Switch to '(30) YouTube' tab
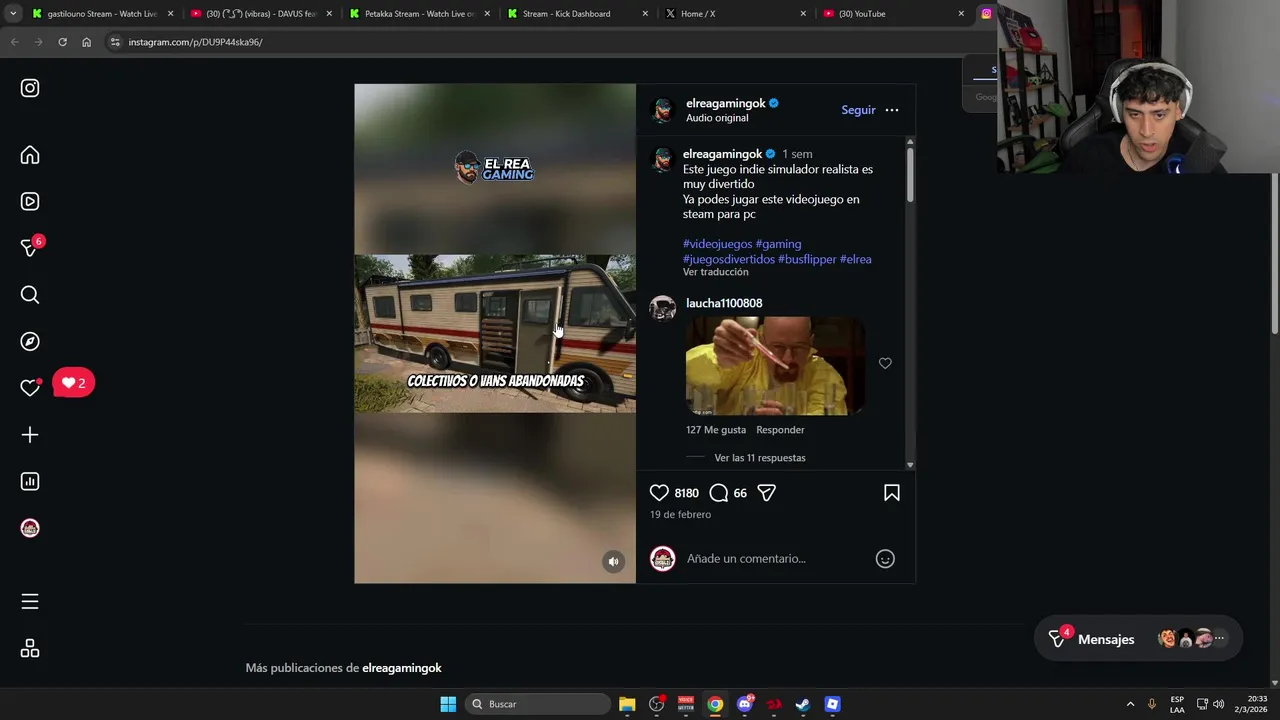This screenshot has height=720, width=1280. pyautogui.click(x=893, y=14)
